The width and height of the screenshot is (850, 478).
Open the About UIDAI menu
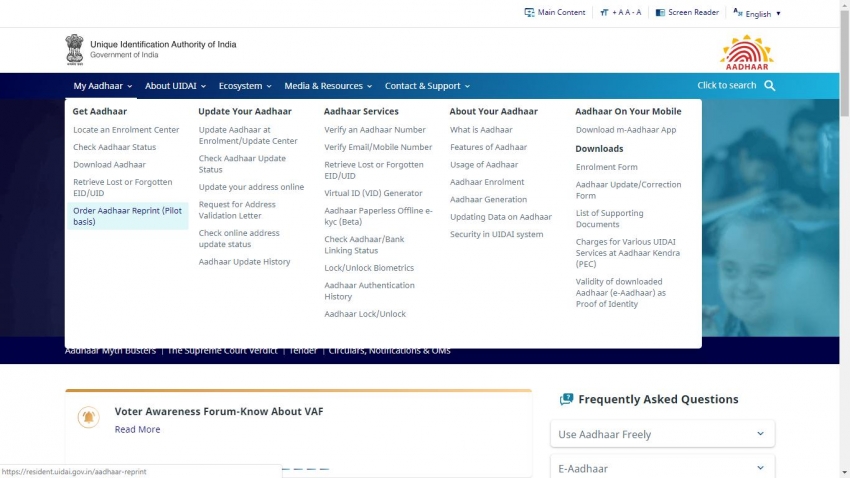(x=175, y=86)
